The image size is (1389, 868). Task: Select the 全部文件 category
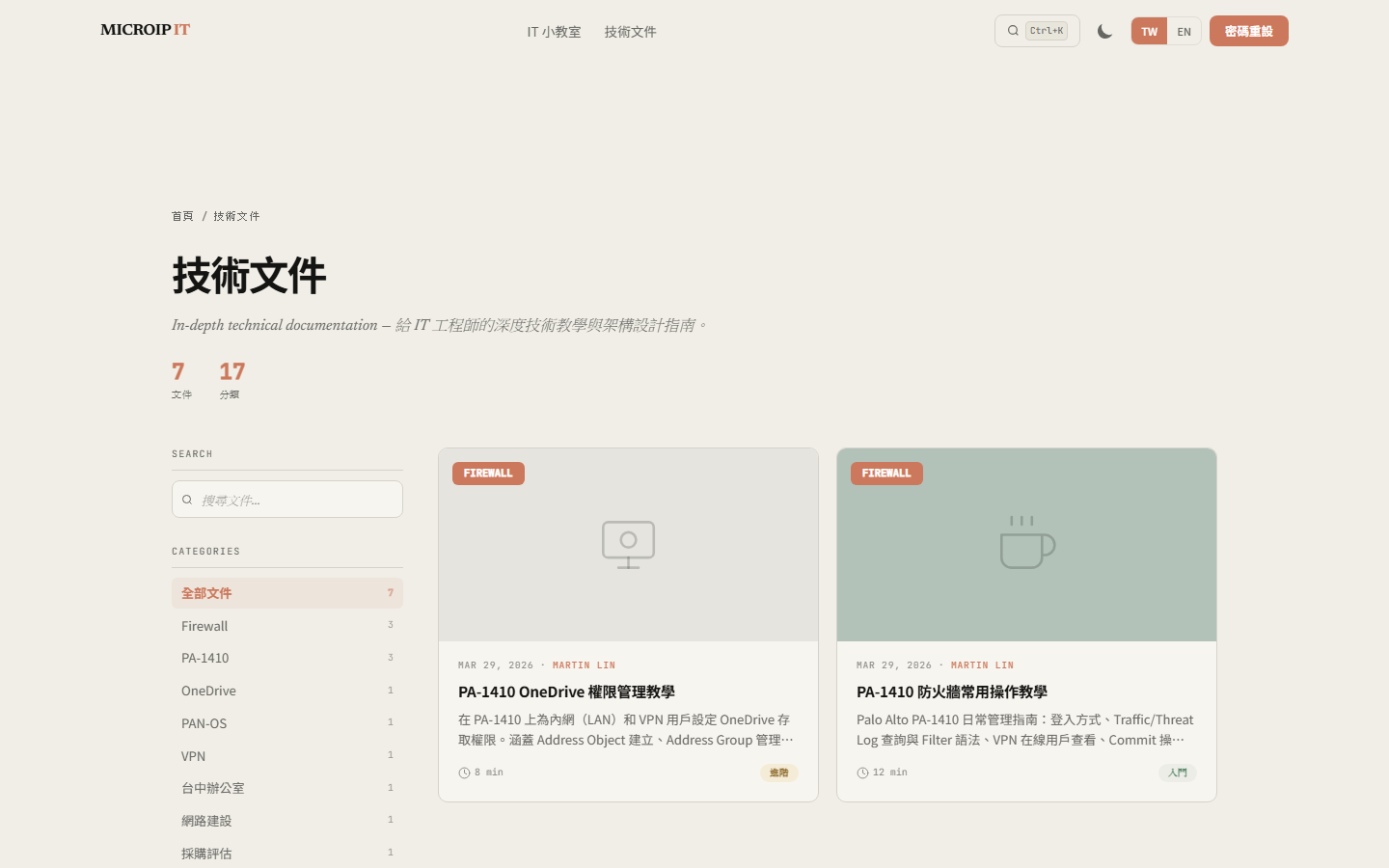point(287,593)
